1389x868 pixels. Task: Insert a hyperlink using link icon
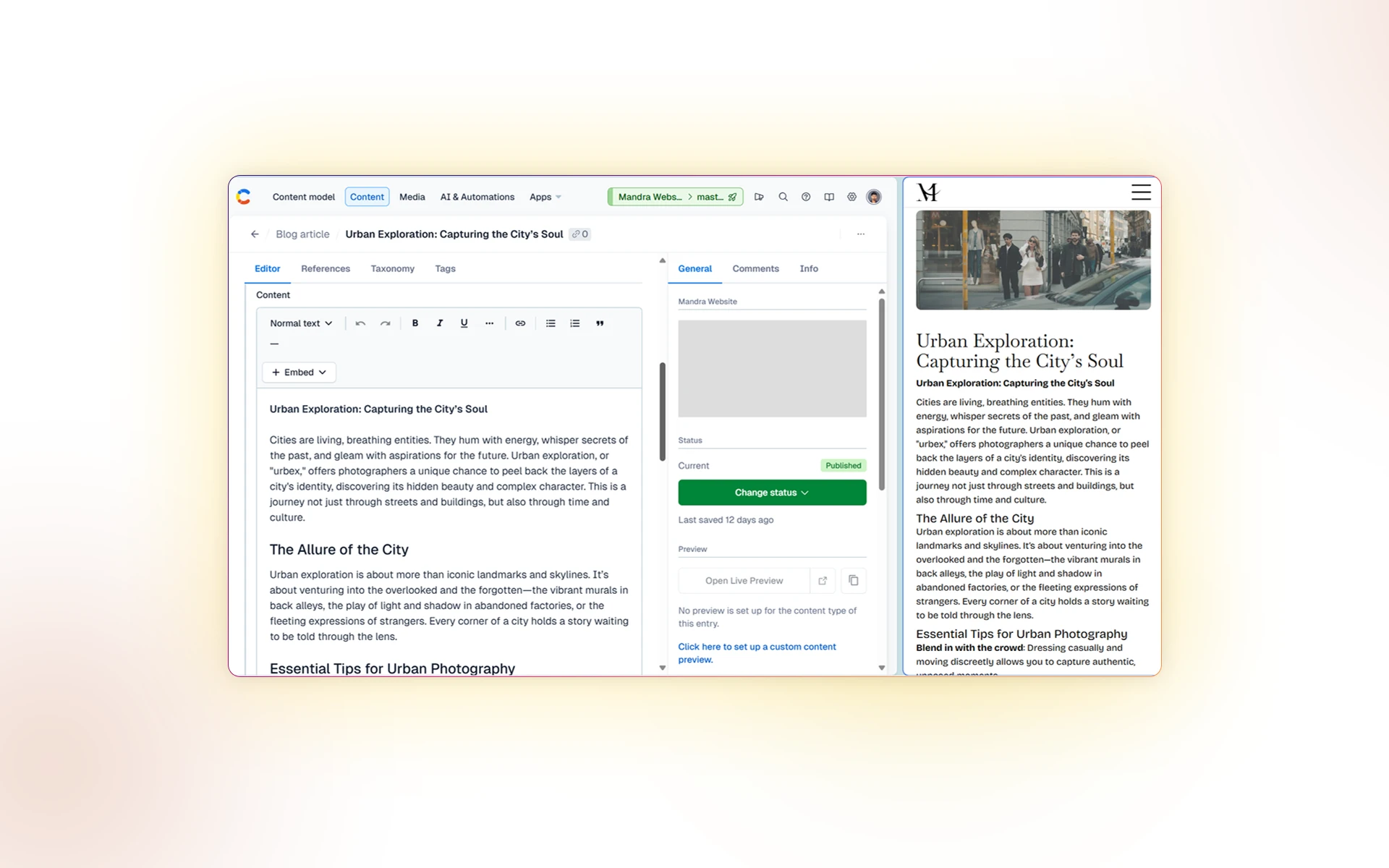(x=520, y=323)
